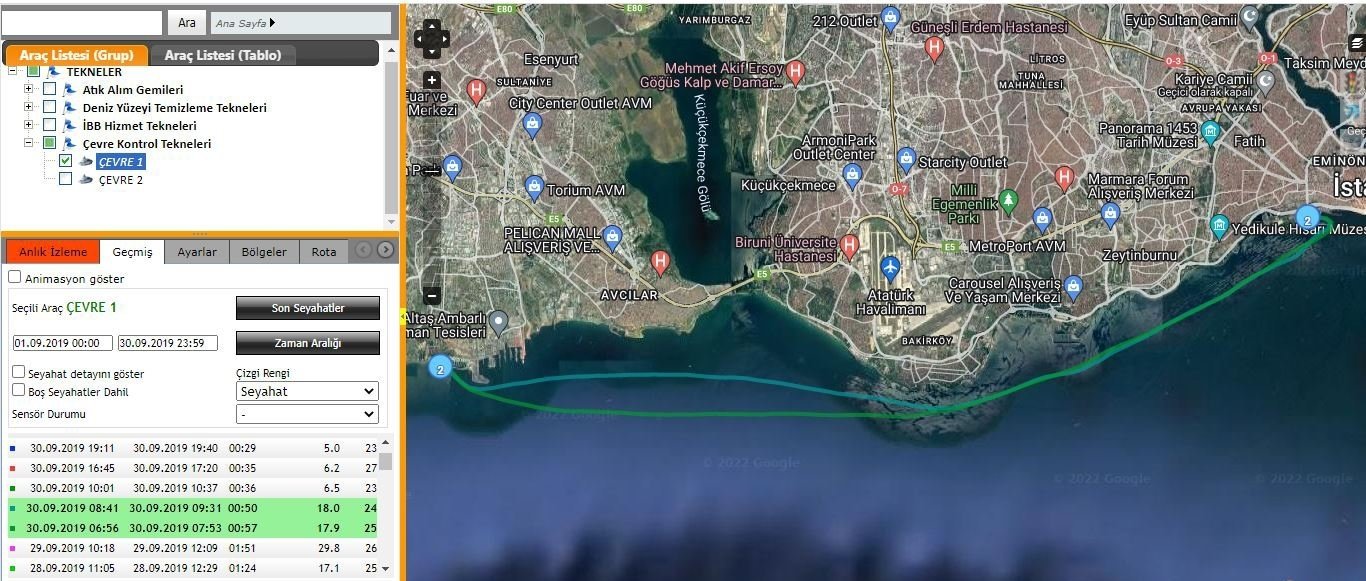Viewport: 1366px width, 581px height.
Task: Click the map pan control icon
Action: click(431, 39)
